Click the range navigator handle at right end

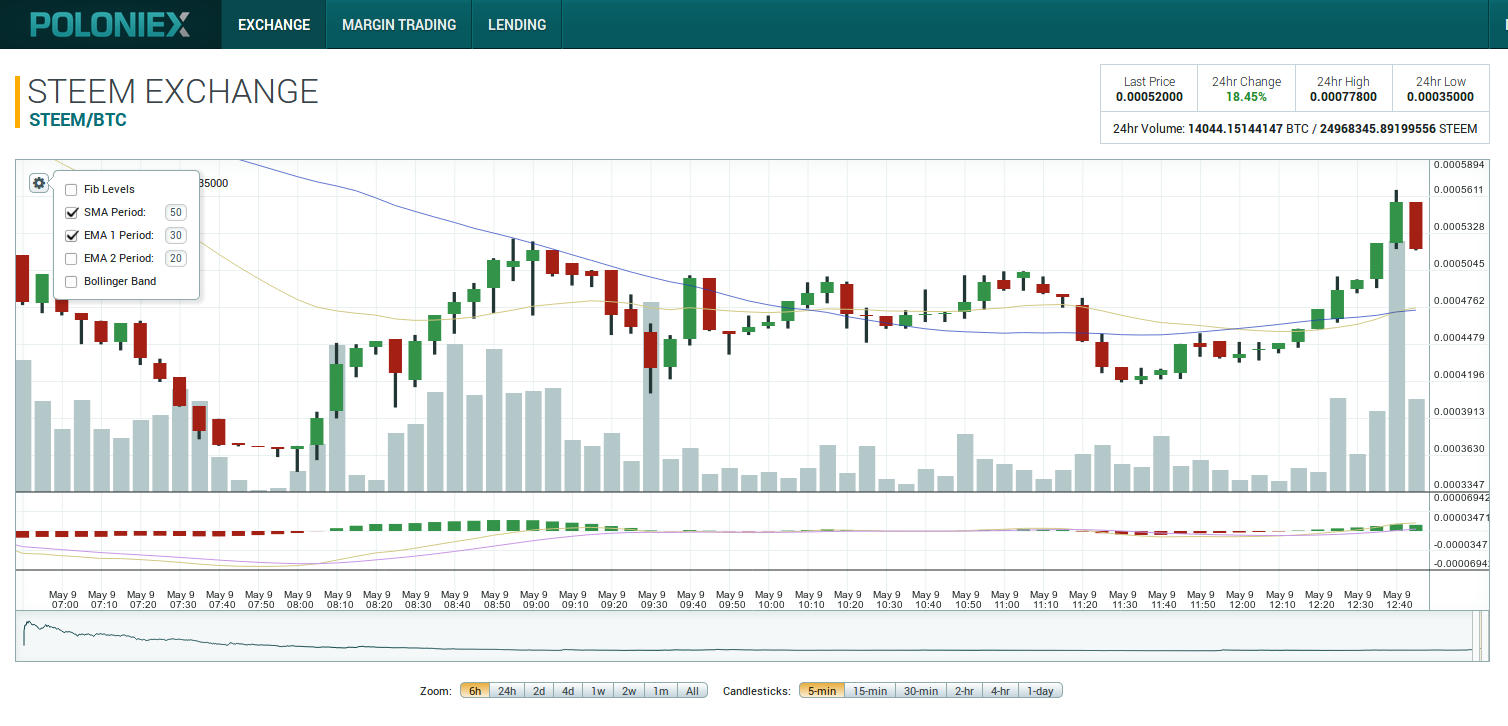coord(1478,634)
